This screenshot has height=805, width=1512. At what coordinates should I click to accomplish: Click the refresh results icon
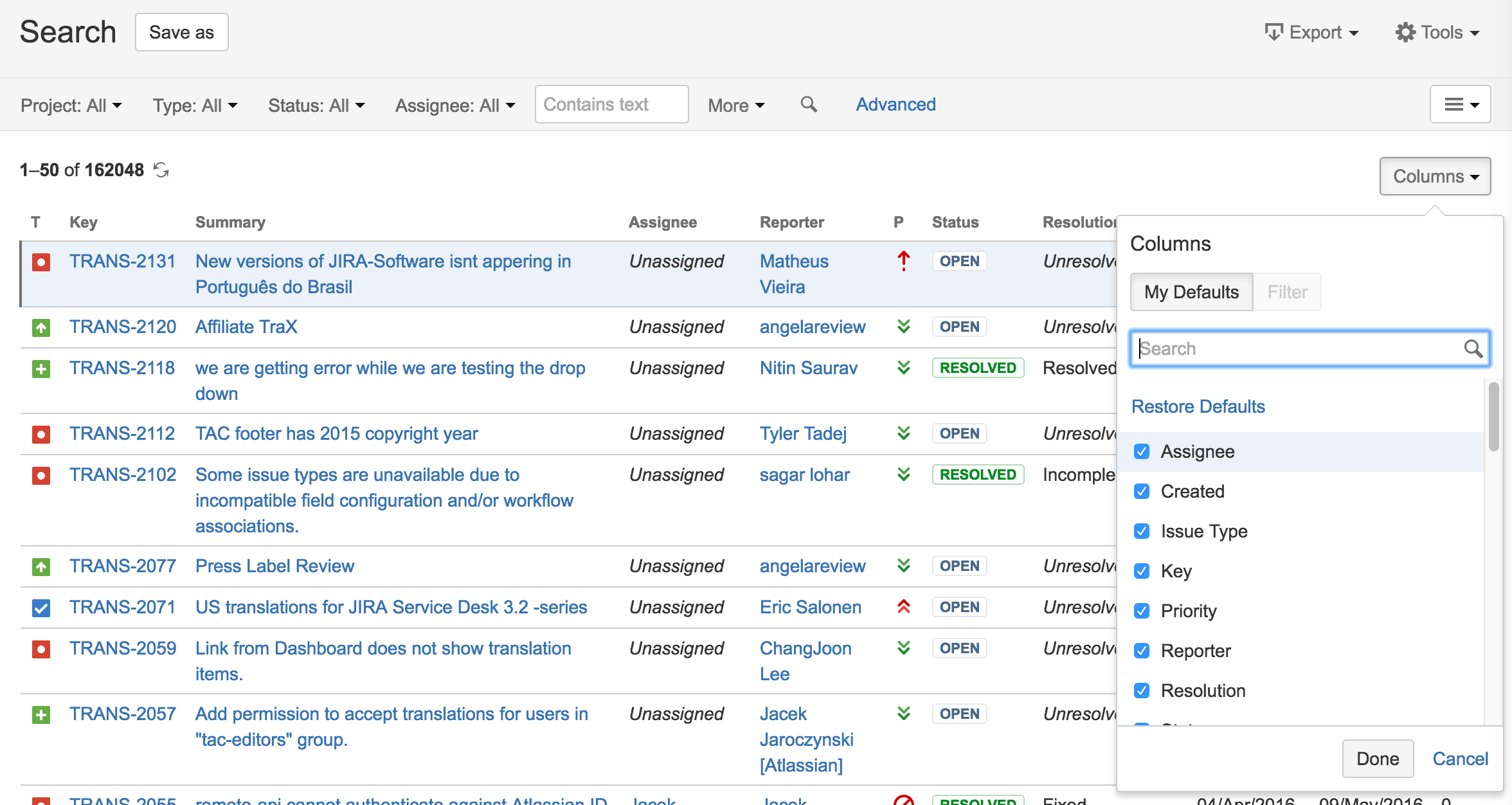pos(161,170)
